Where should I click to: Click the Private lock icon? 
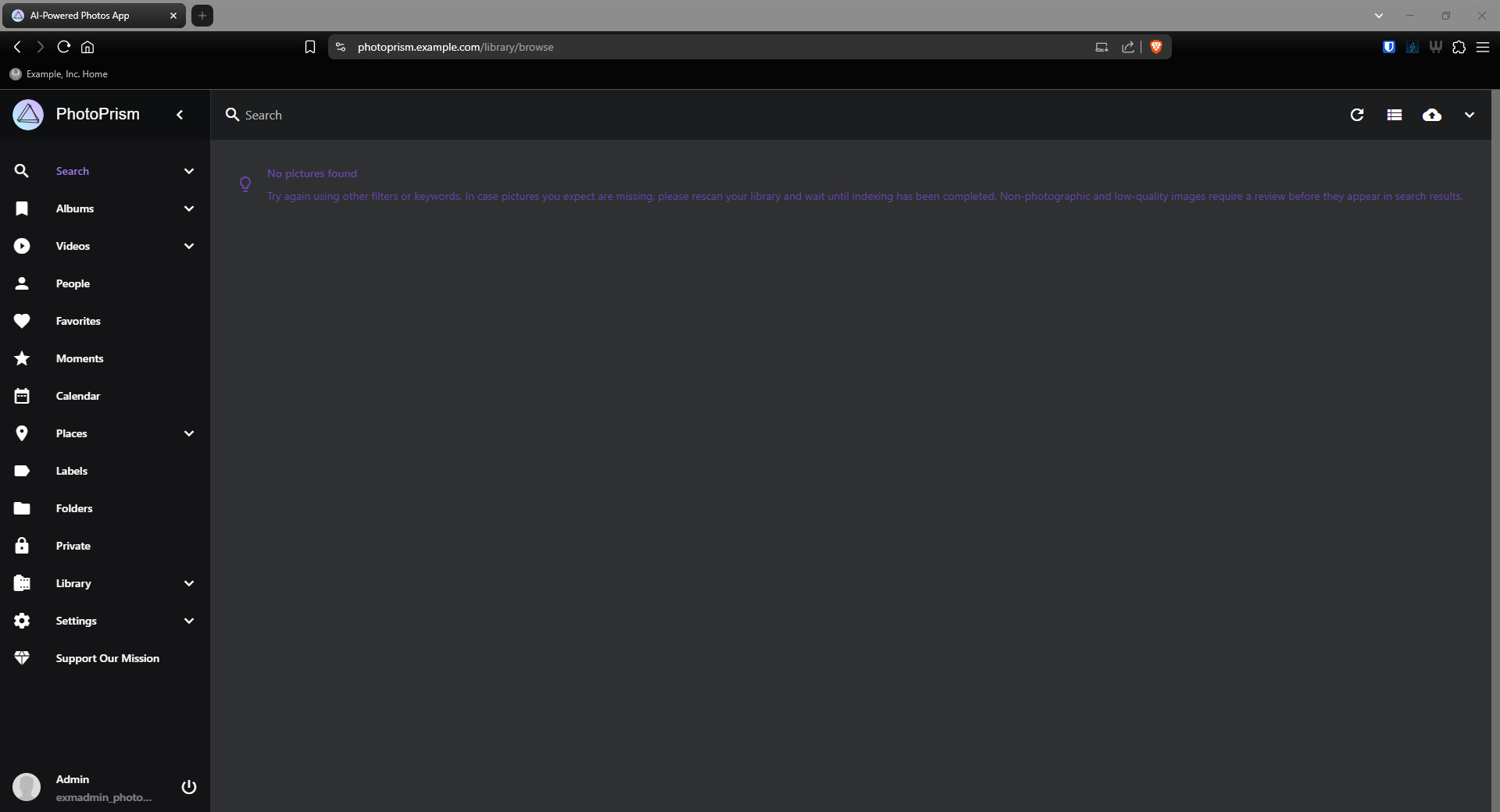pyautogui.click(x=22, y=546)
